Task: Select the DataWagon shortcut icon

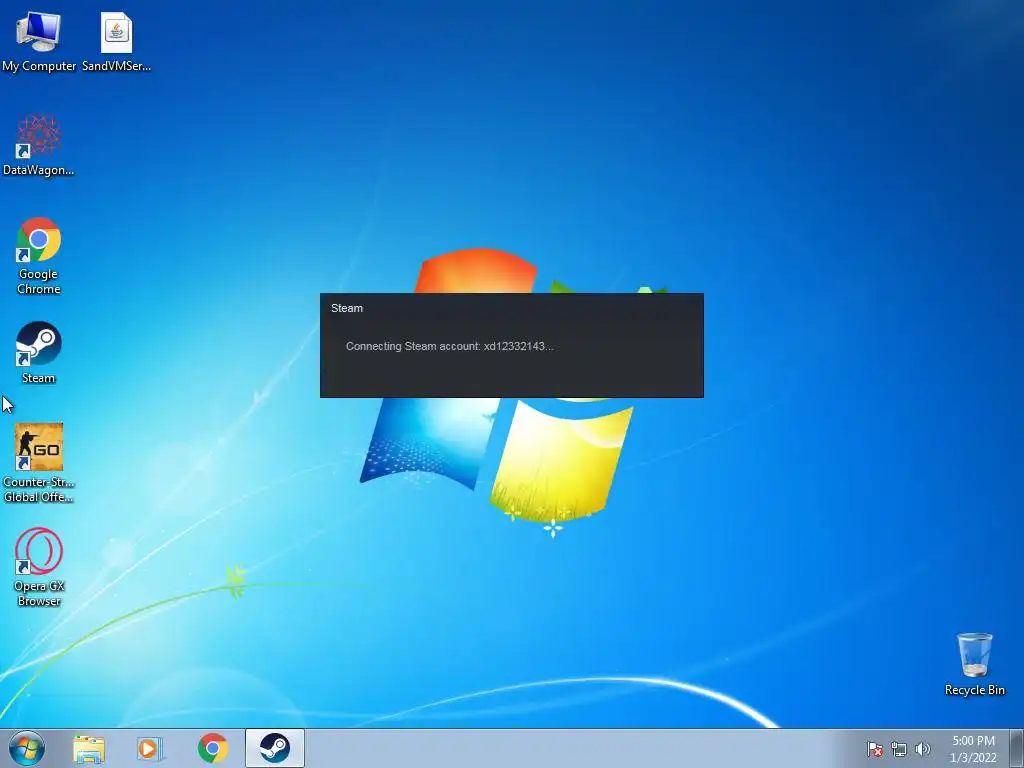Action: click(39, 145)
